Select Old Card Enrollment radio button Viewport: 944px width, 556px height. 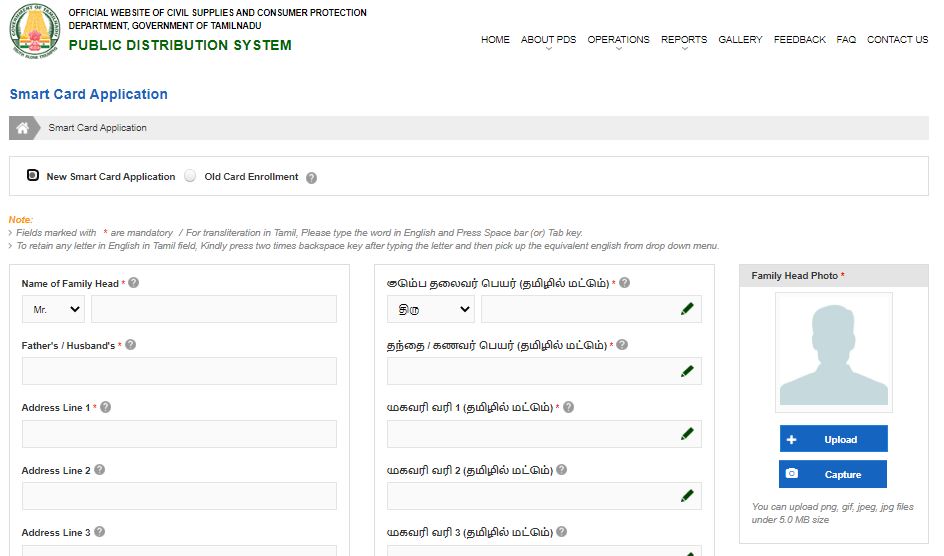click(x=190, y=176)
